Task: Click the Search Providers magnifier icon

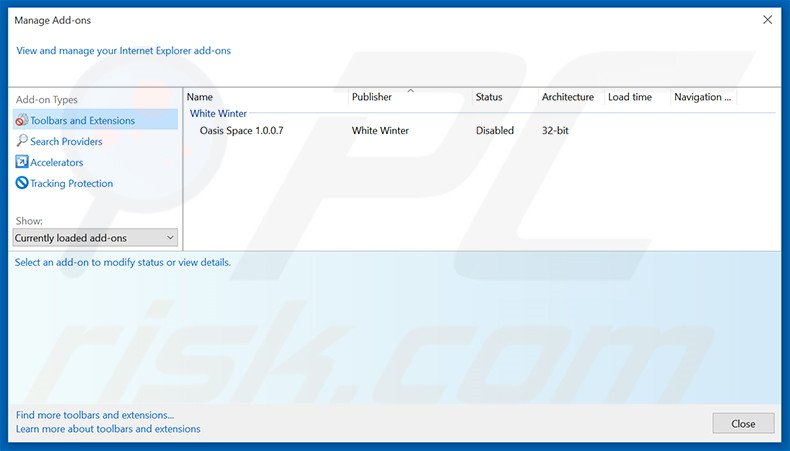Action: coord(22,142)
